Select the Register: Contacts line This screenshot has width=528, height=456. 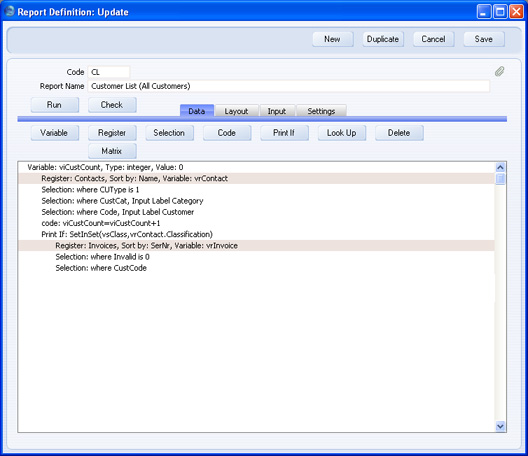click(x=256, y=178)
